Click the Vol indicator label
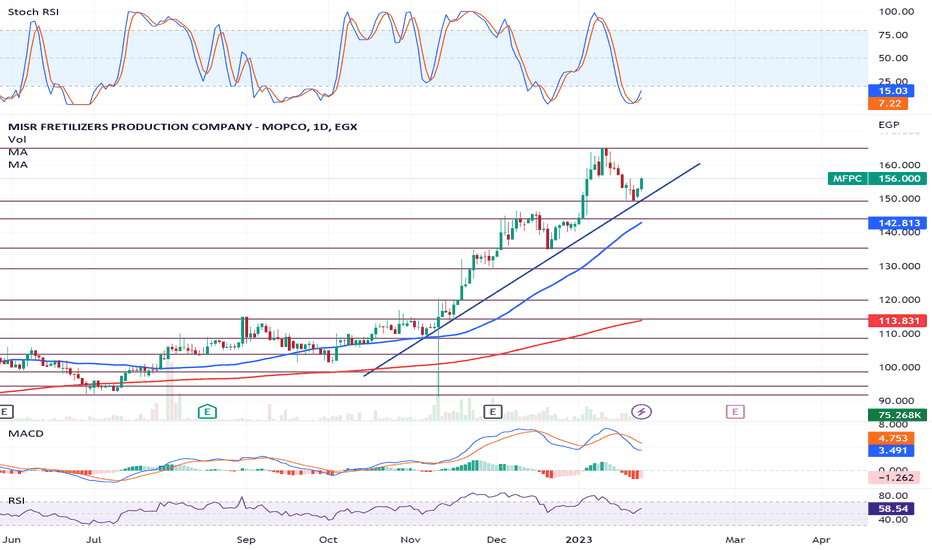 point(17,139)
